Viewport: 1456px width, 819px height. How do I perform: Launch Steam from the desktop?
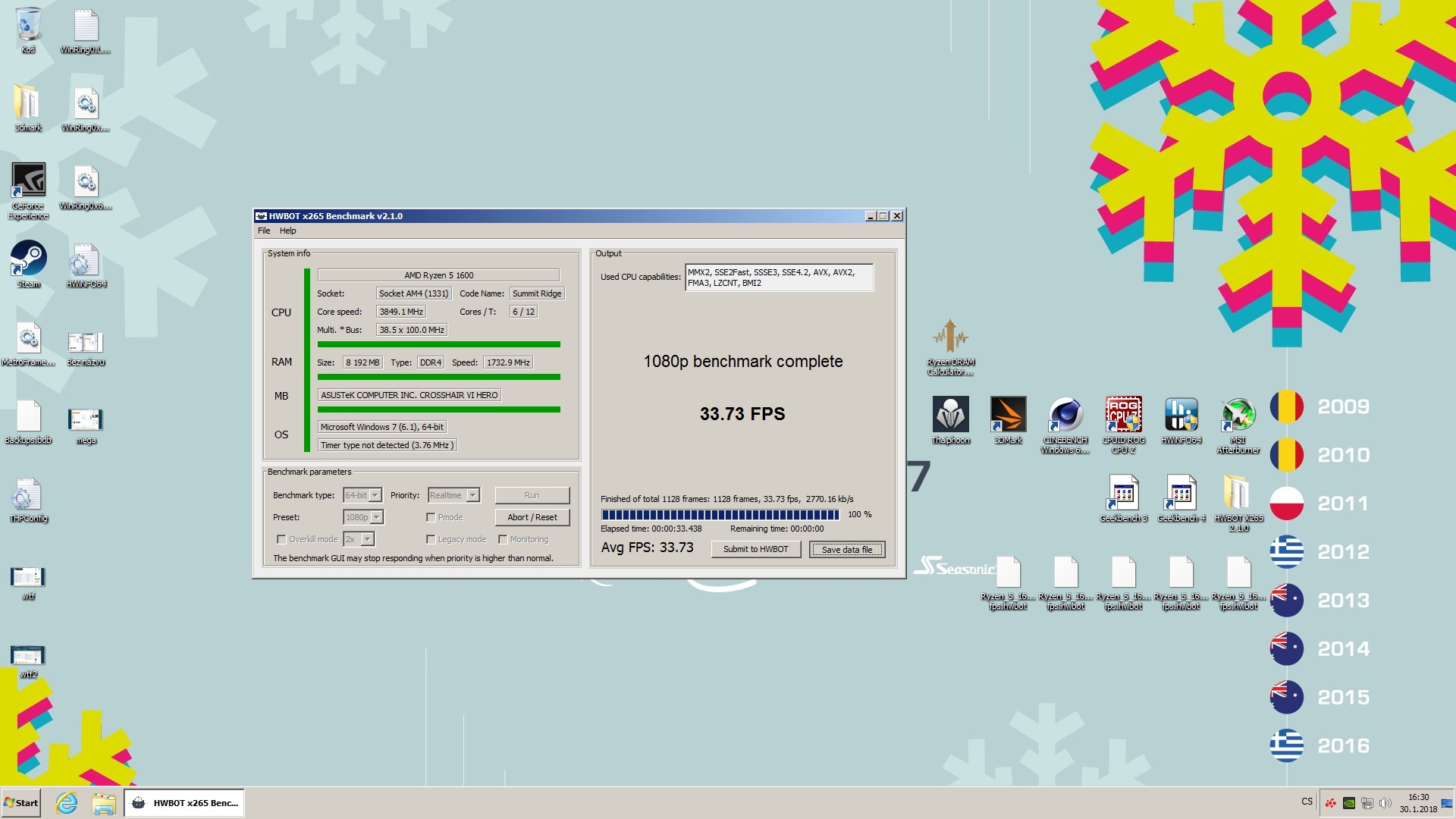[x=28, y=264]
